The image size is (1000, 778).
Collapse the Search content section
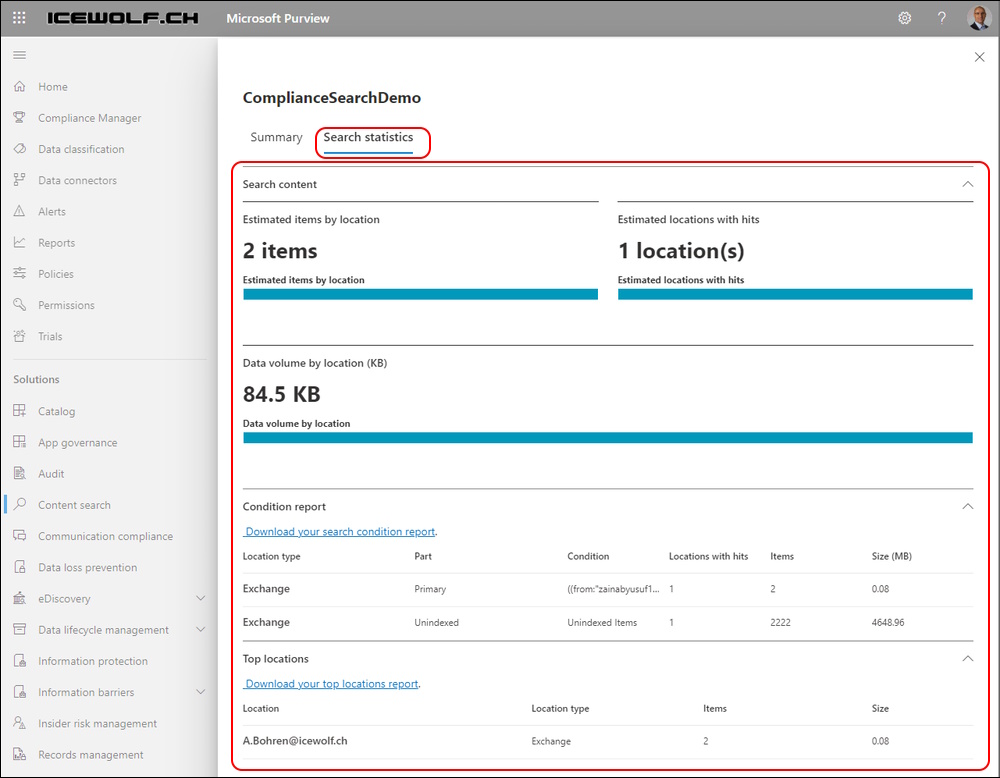(x=967, y=184)
